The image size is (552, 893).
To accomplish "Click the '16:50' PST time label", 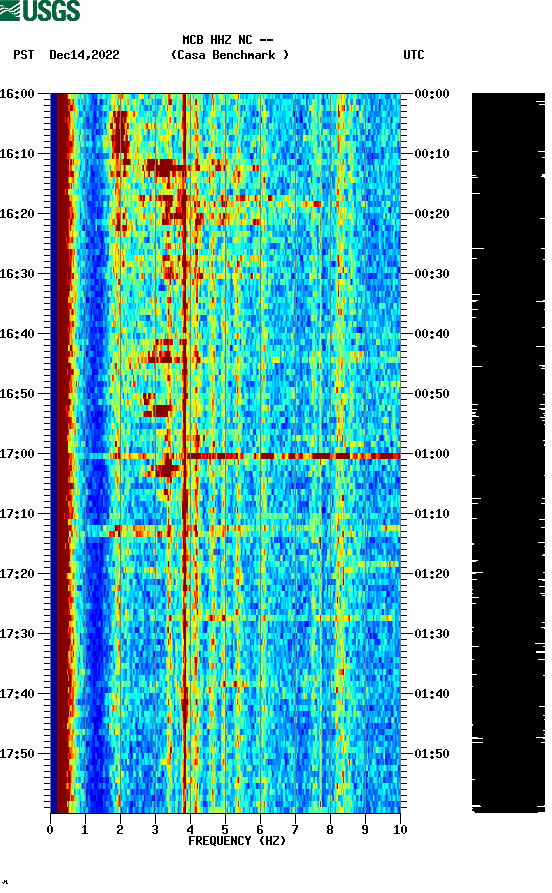I will pyautogui.click(x=17, y=394).
